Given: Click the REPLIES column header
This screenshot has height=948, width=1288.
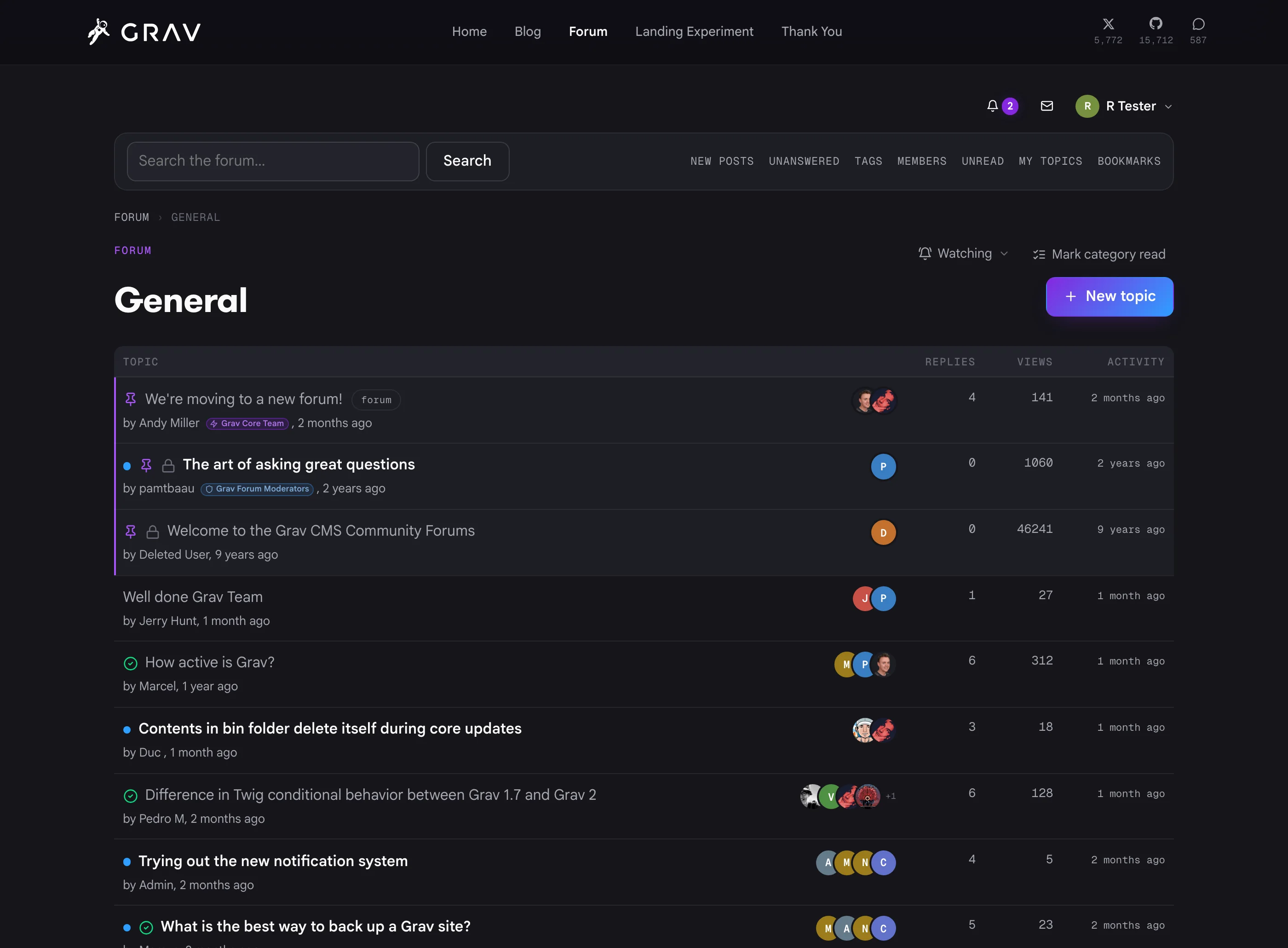Looking at the screenshot, I should coord(949,362).
